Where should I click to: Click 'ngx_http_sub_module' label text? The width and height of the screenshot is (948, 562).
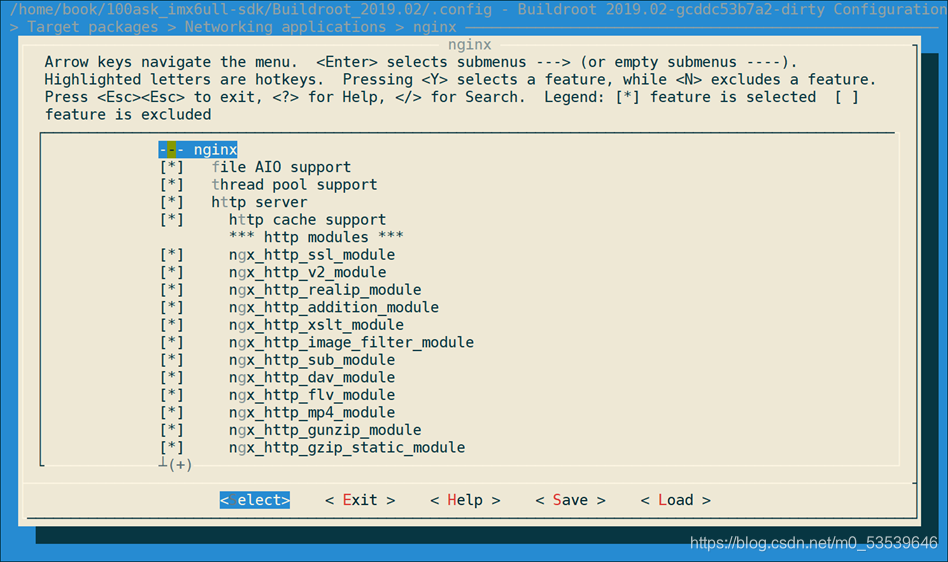point(312,360)
